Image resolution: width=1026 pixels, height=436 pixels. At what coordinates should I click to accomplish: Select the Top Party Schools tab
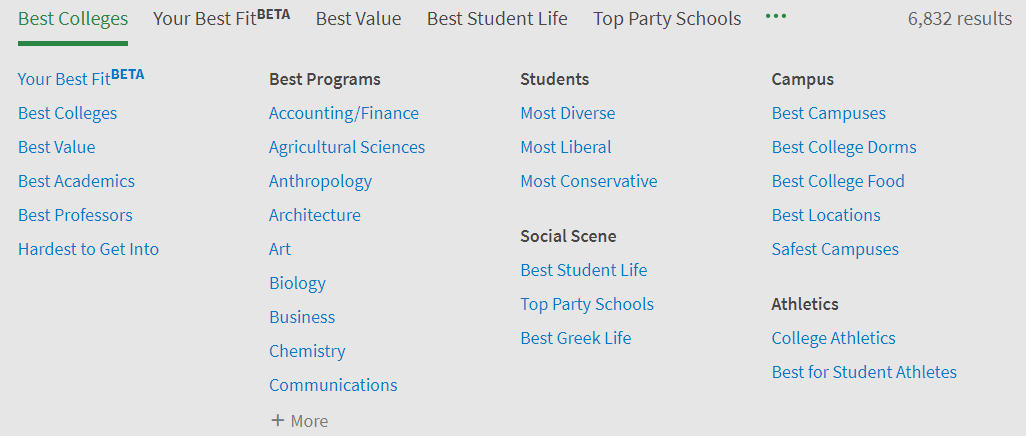667,19
